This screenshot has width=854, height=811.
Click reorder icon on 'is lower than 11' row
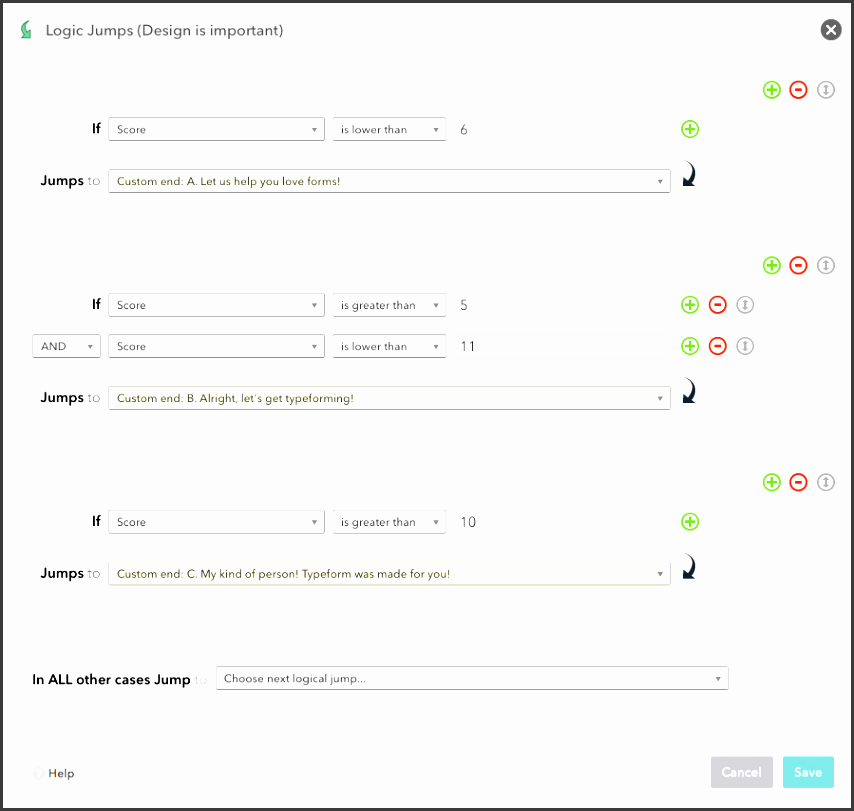745,346
